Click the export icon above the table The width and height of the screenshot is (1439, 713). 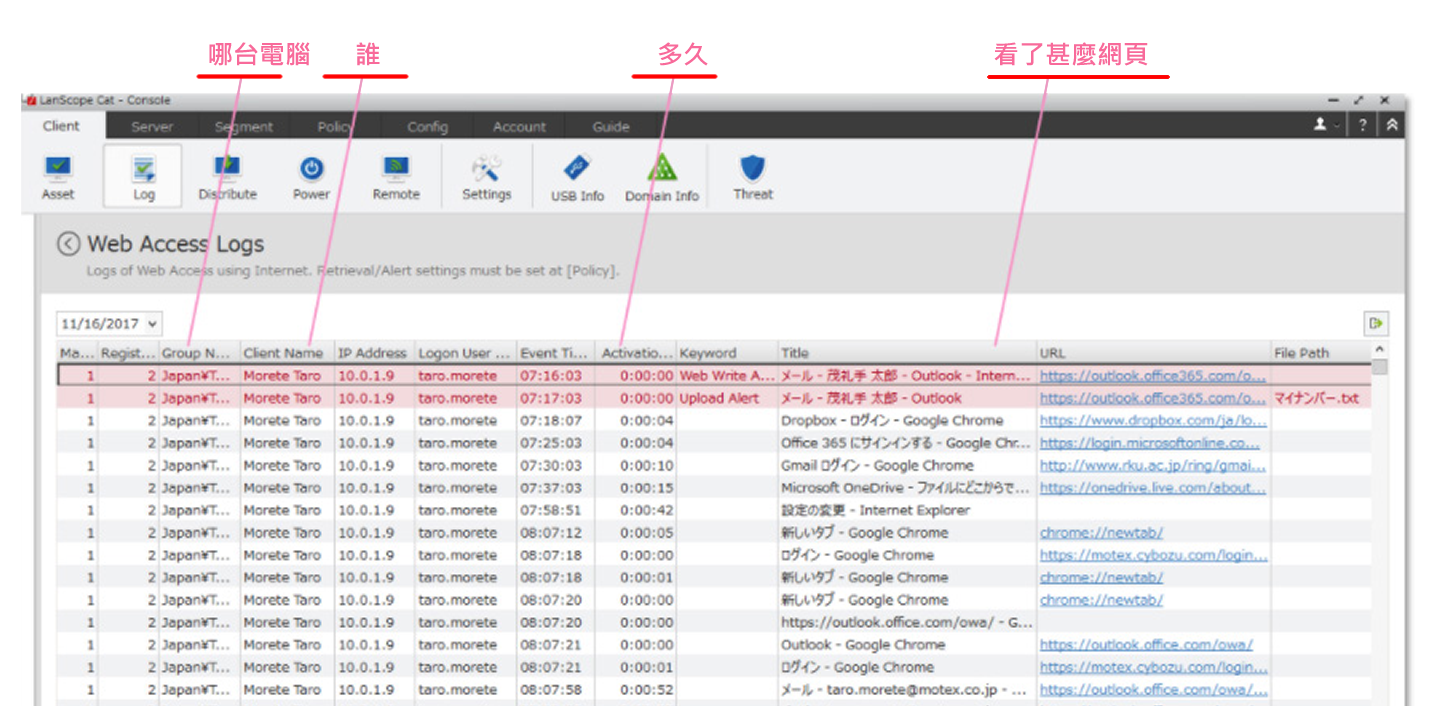tap(1377, 323)
